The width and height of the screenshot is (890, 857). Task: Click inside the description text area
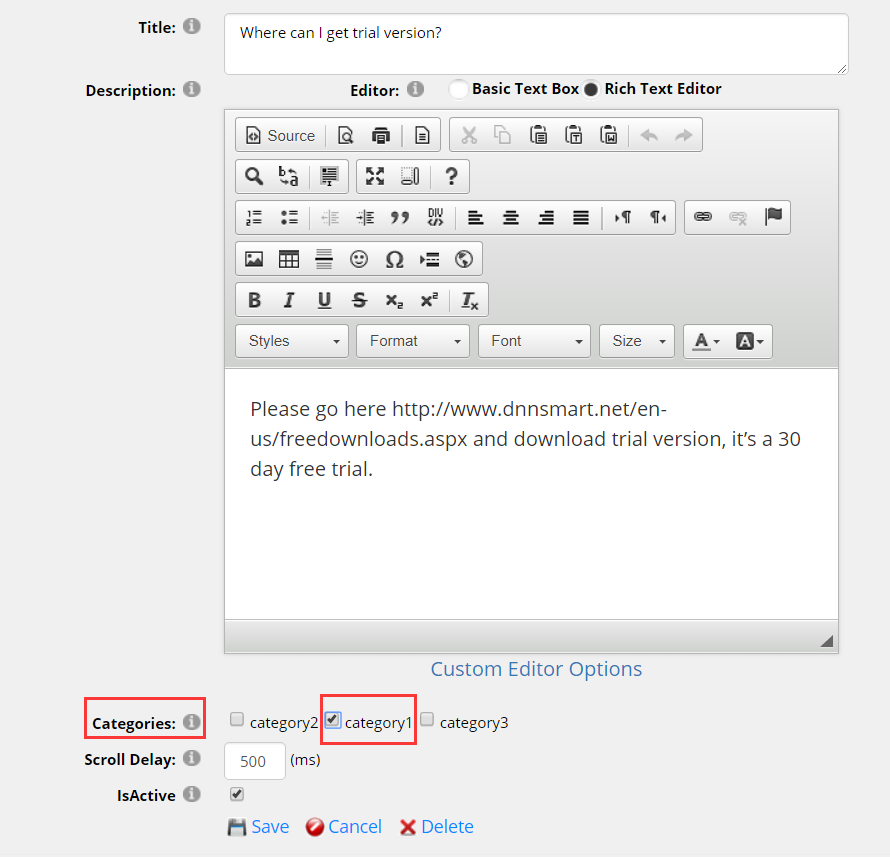(x=531, y=494)
